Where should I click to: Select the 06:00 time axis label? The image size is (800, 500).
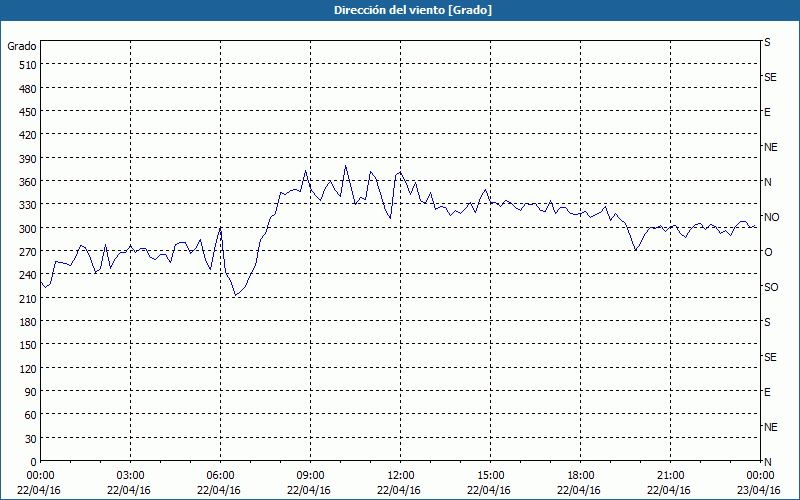click(x=220, y=476)
